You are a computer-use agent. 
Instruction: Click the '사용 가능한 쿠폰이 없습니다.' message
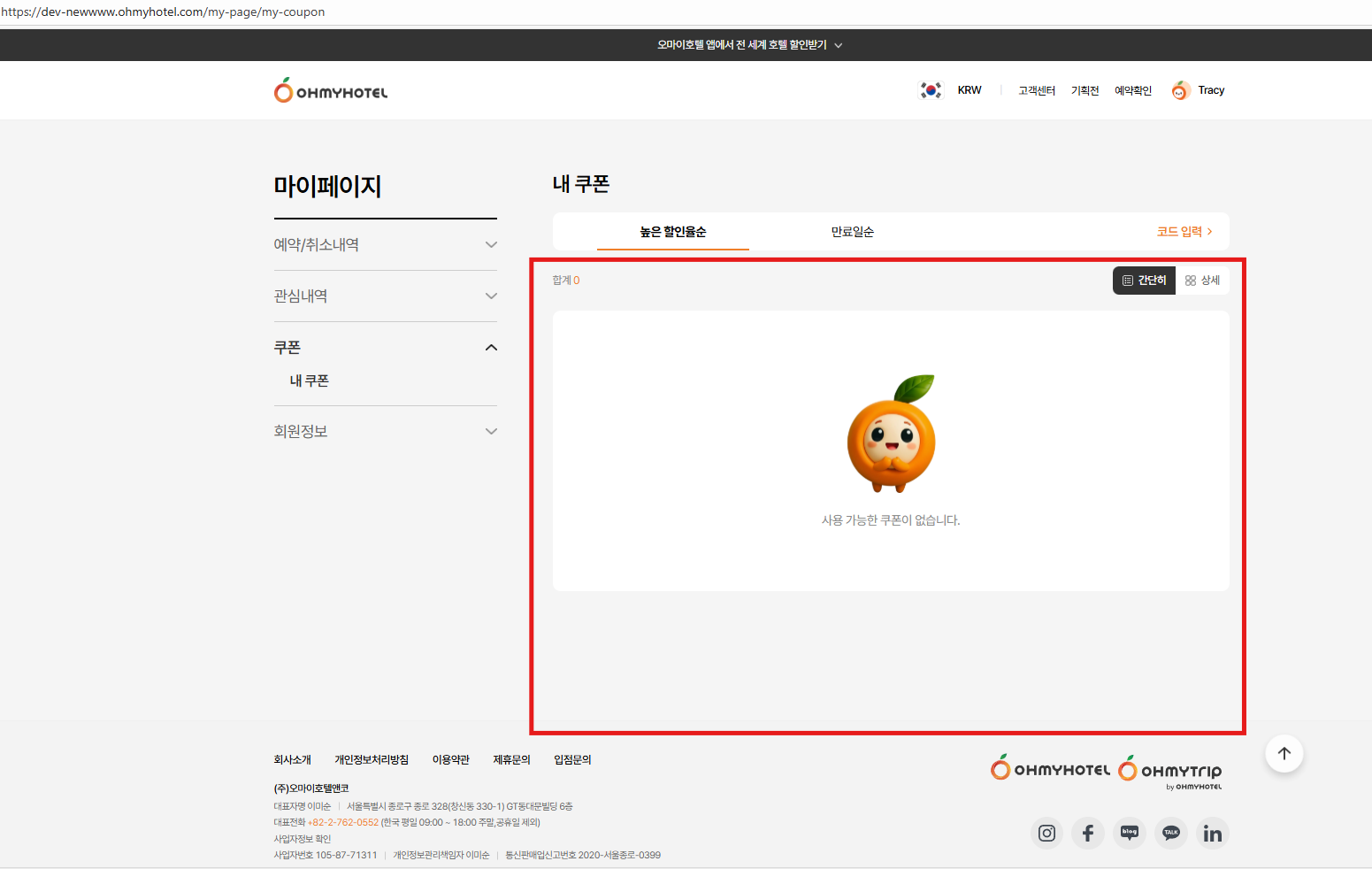(x=891, y=520)
